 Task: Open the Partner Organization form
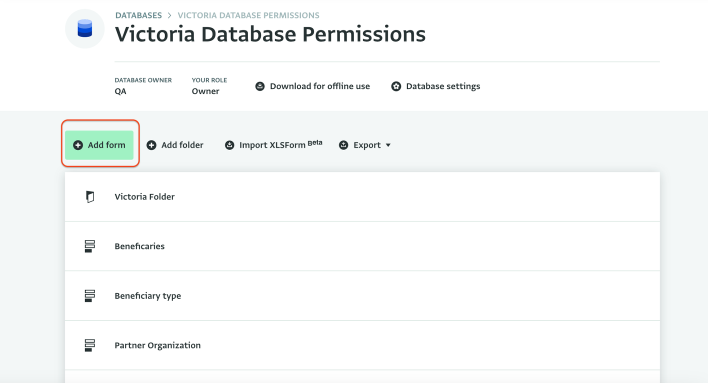(362, 346)
